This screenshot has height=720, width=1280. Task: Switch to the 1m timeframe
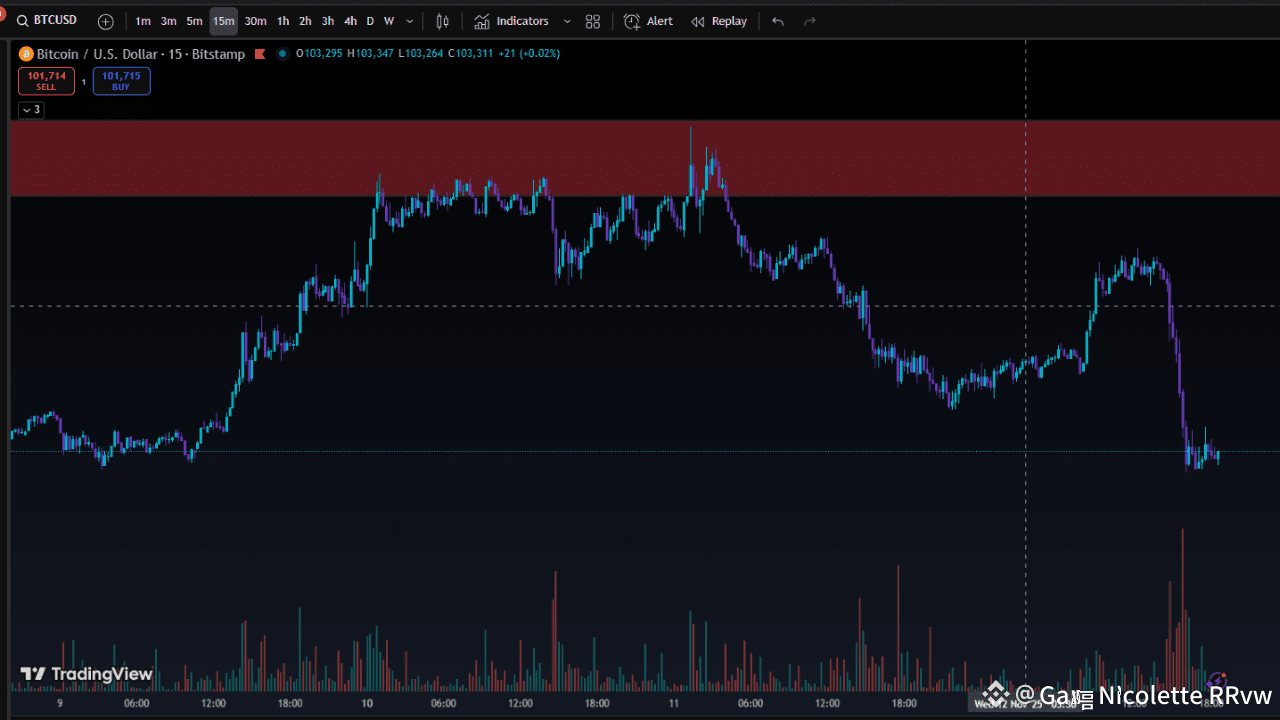[143, 21]
